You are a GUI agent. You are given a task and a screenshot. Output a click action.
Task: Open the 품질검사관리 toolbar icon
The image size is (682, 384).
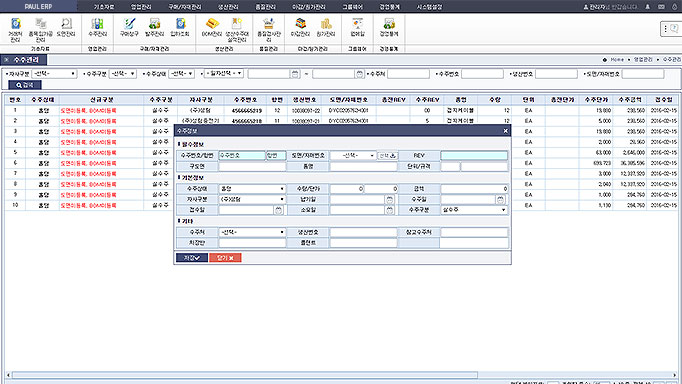[x=269, y=23]
